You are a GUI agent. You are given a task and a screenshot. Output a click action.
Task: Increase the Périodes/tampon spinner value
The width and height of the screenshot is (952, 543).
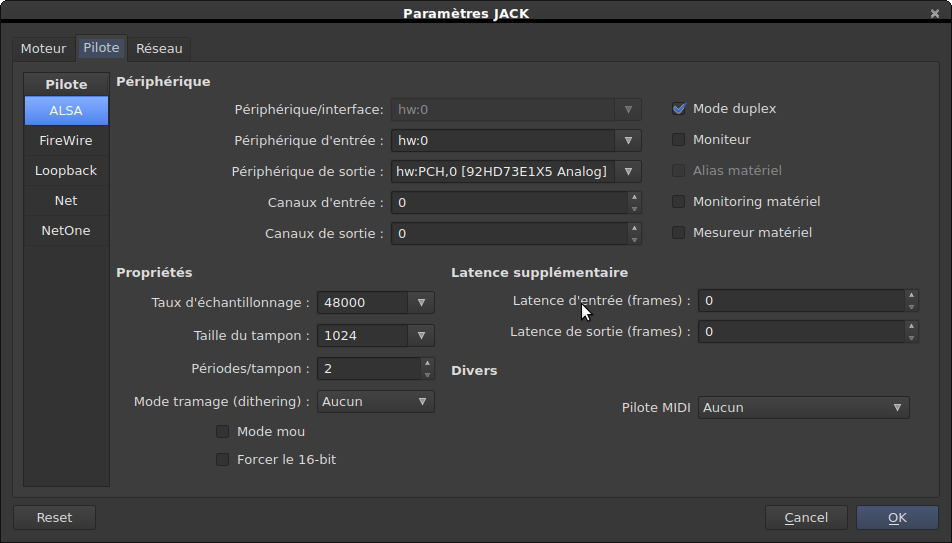click(427, 363)
